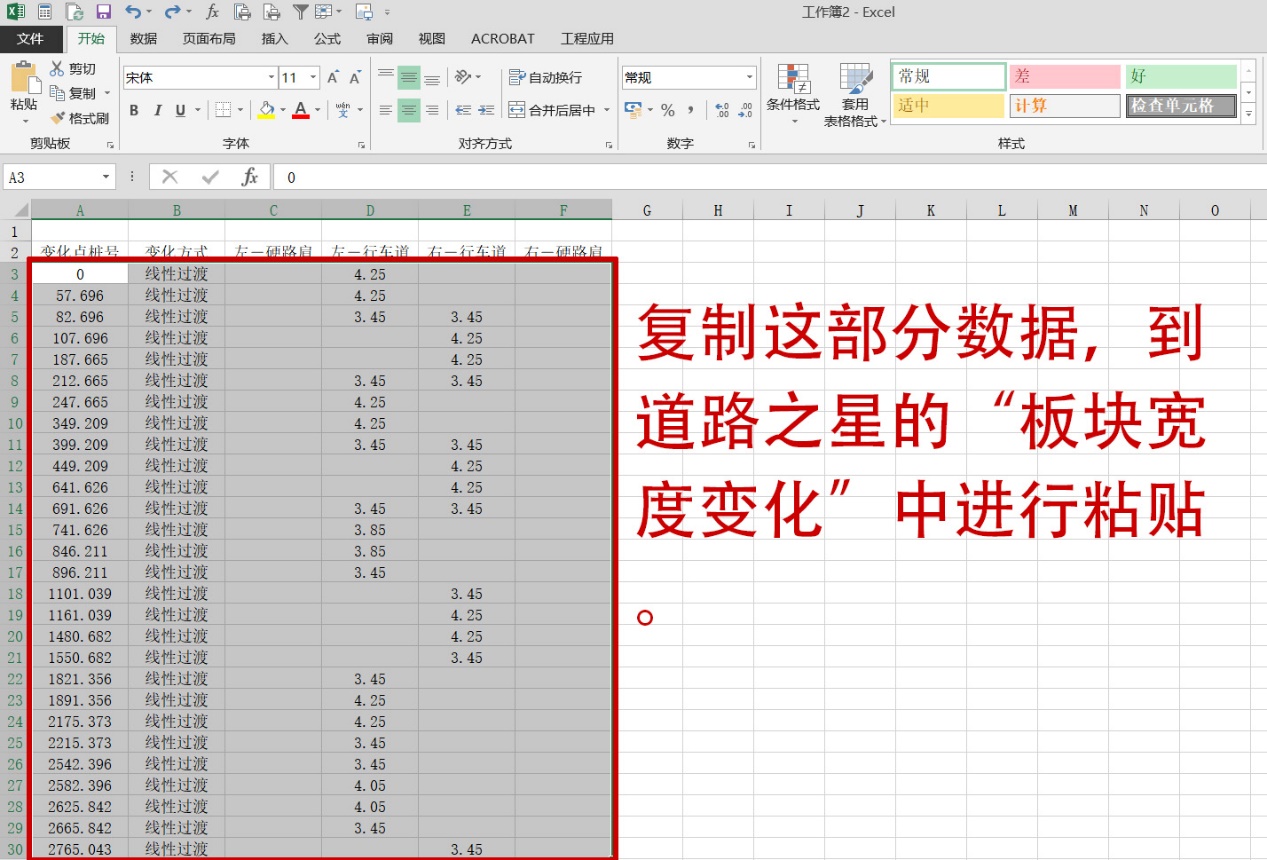The height and width of the screenshot is (860, 1267).
Task: Toggle center horizontal alignment
Action: tap(409, 110)
